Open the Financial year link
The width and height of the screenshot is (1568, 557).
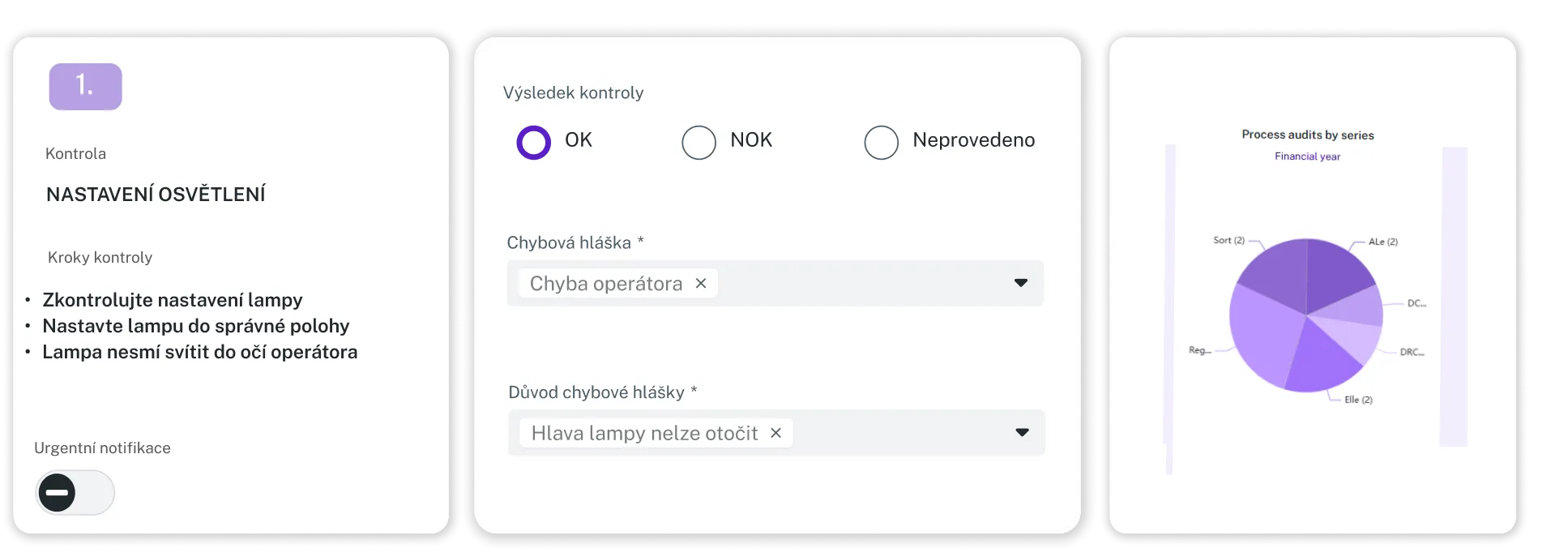1307,156
